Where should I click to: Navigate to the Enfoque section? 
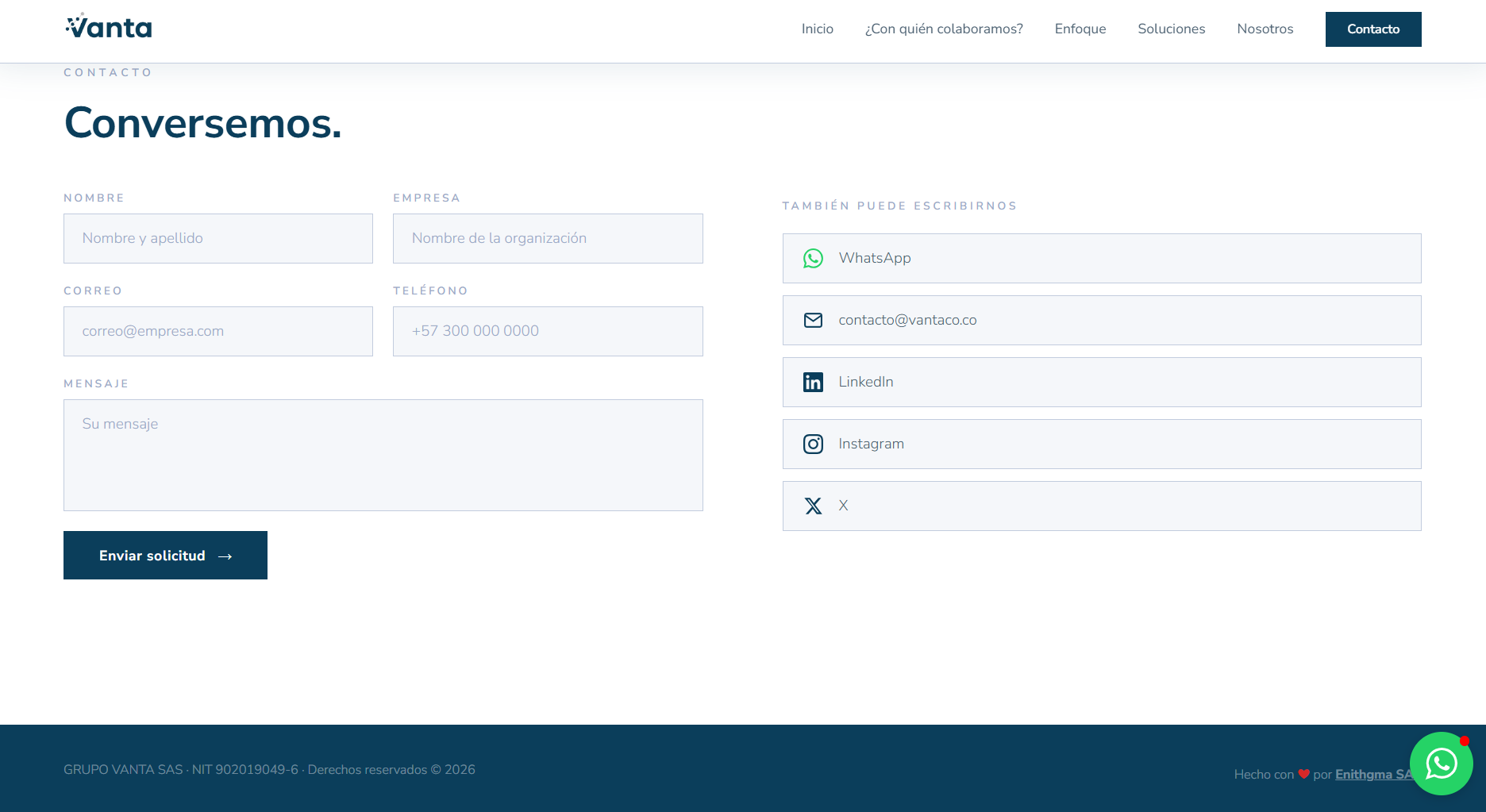(x=1080, y=29)
